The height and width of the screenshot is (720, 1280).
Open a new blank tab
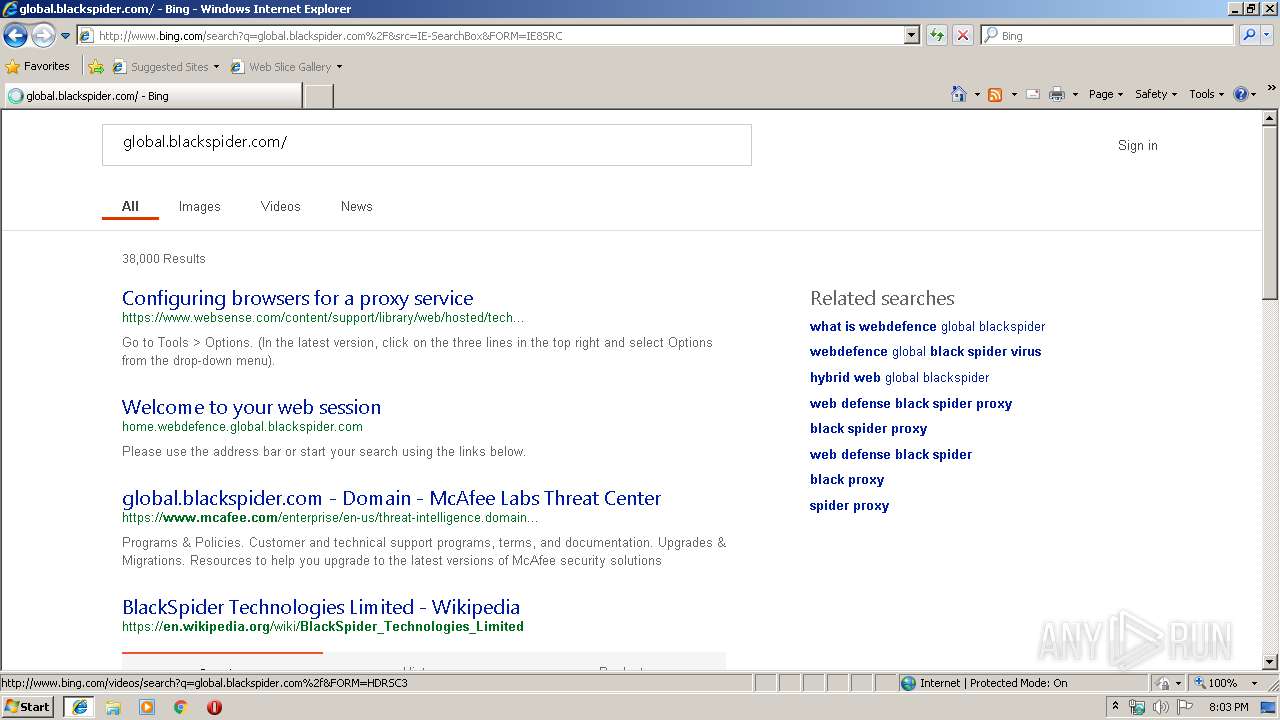point(318,96)
